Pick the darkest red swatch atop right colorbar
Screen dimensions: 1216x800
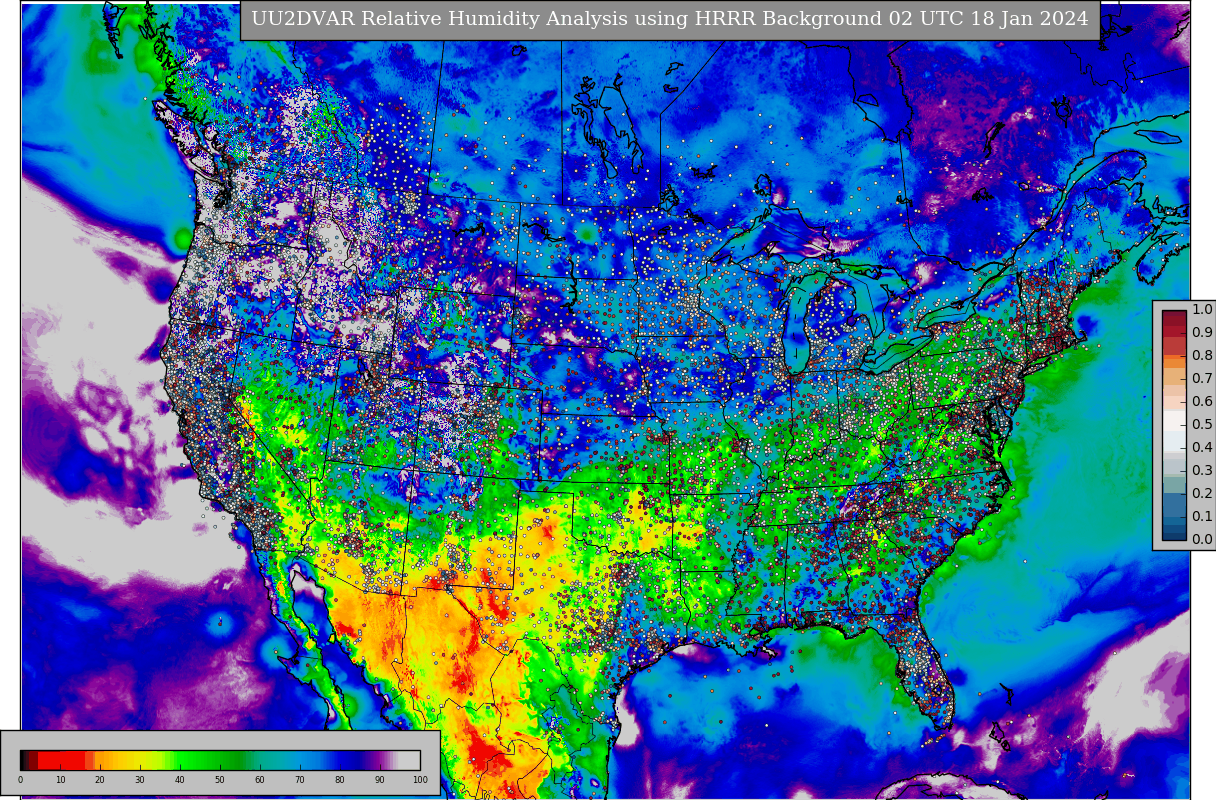pyautogui.click(x=1174, y=315)
